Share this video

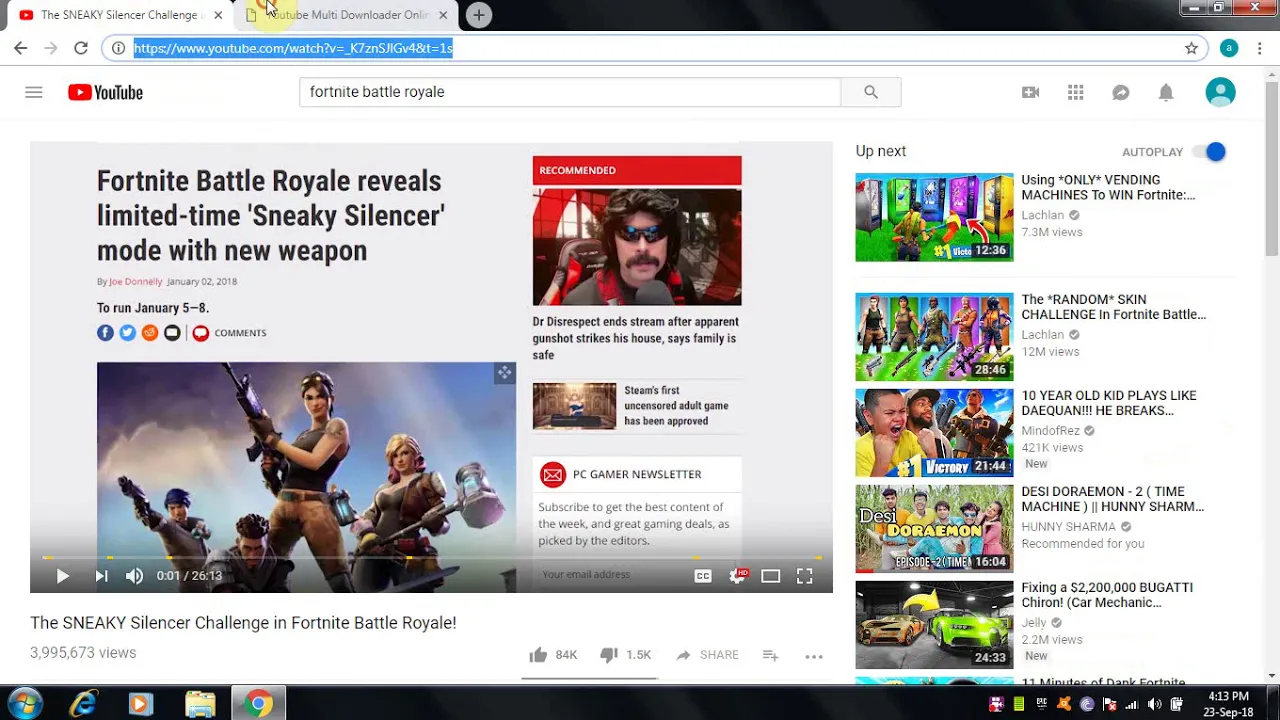[x=707, y=655]
